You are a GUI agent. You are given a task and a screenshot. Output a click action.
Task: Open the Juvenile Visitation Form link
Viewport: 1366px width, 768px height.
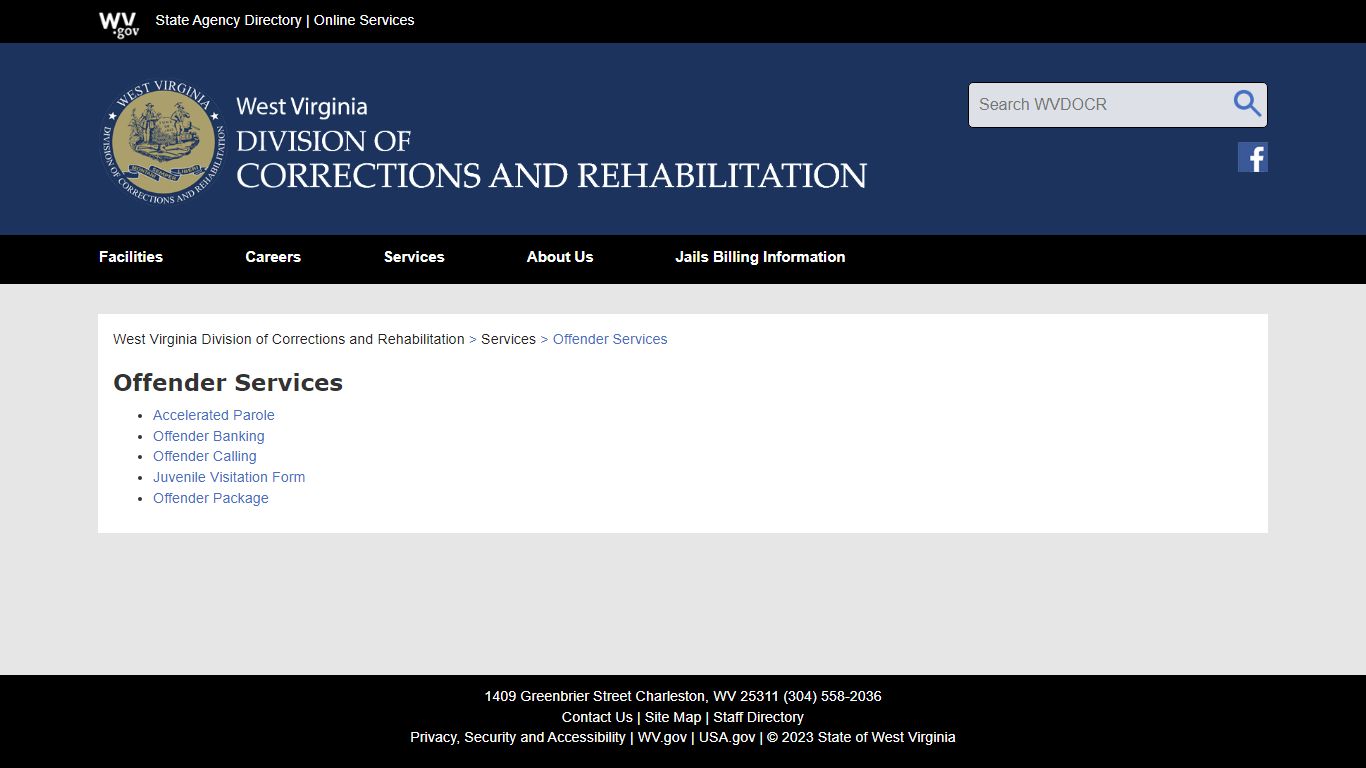(229, 477)
